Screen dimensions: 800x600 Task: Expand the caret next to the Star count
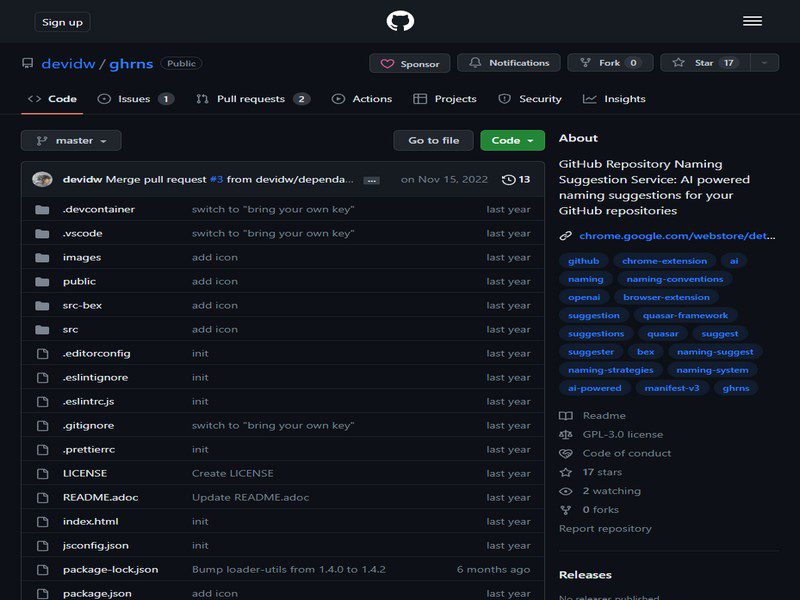click(x=763, y=62)
